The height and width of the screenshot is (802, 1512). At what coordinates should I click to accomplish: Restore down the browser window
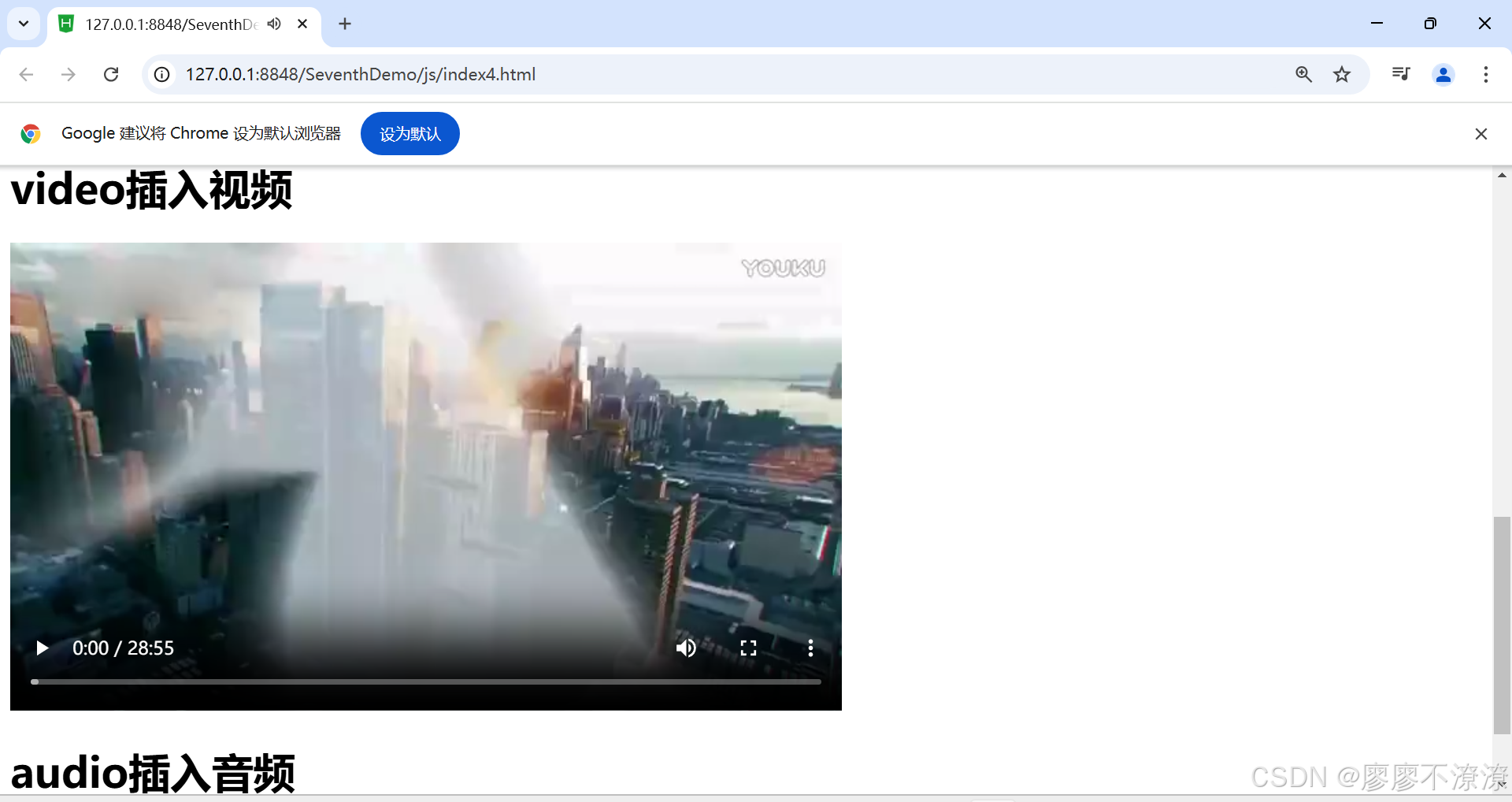click(x=1430, y=24)
